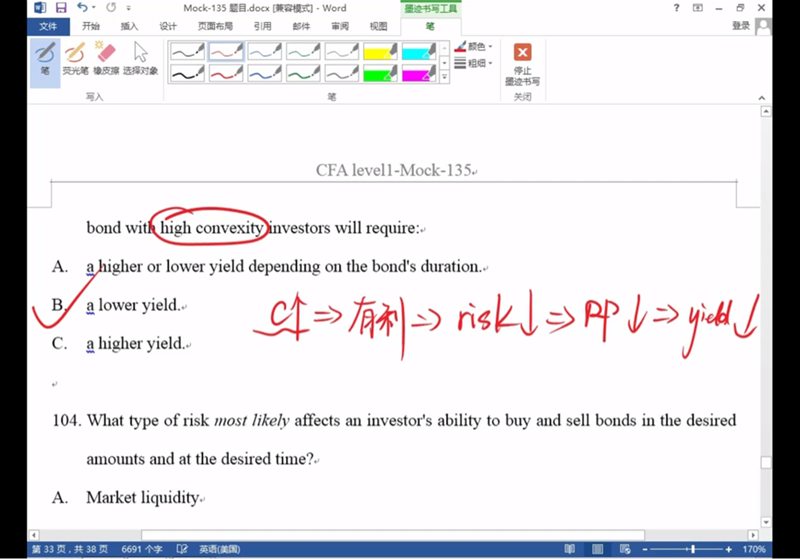Image resolution: width=800 pixels, height=559 pixels.
Task: Pick the thick green pen style, bottom row
Action: 303,73
